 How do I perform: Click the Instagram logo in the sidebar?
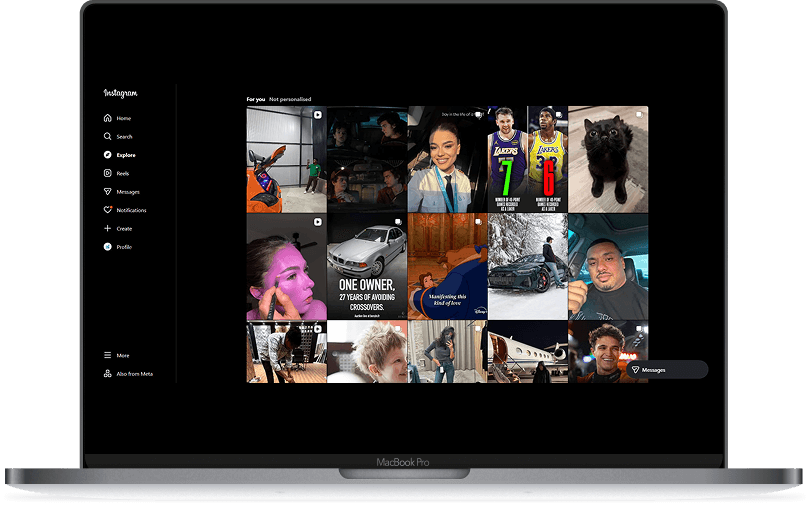pos(120,93)
